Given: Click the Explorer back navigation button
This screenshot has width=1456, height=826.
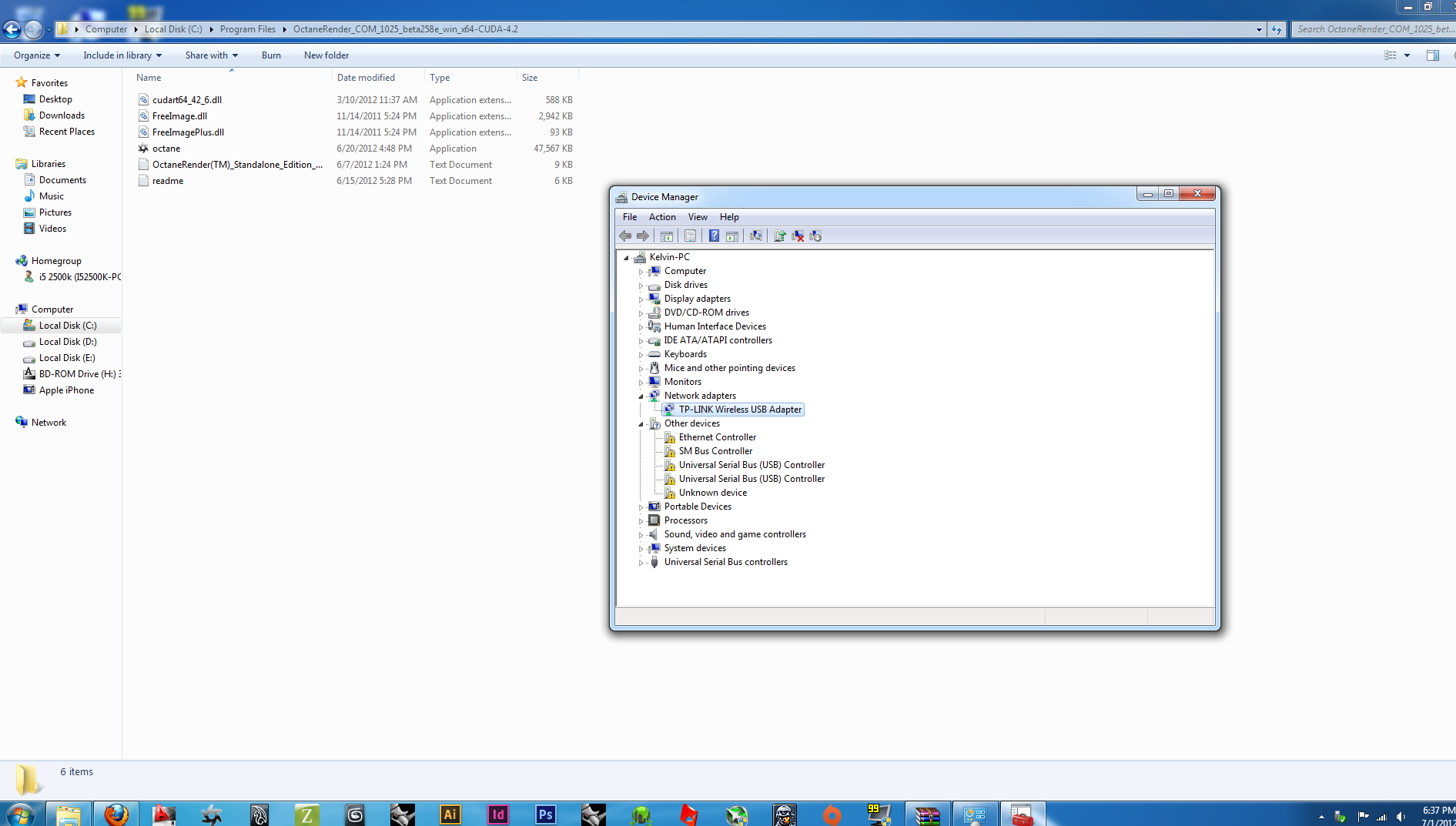Looking at the screenshot, I should coord(12,29).
